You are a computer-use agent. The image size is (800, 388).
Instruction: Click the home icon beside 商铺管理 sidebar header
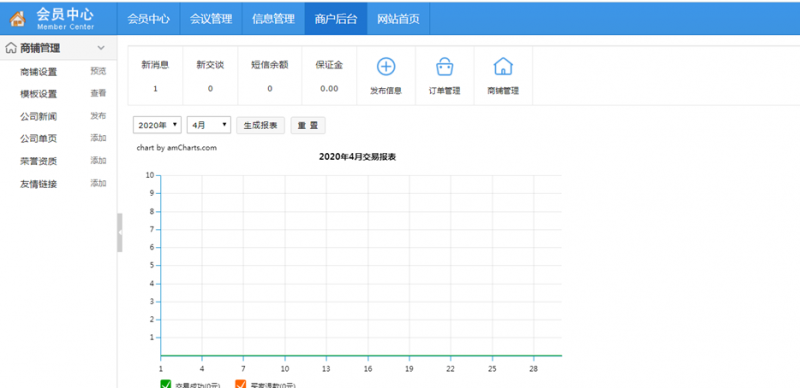11,48
